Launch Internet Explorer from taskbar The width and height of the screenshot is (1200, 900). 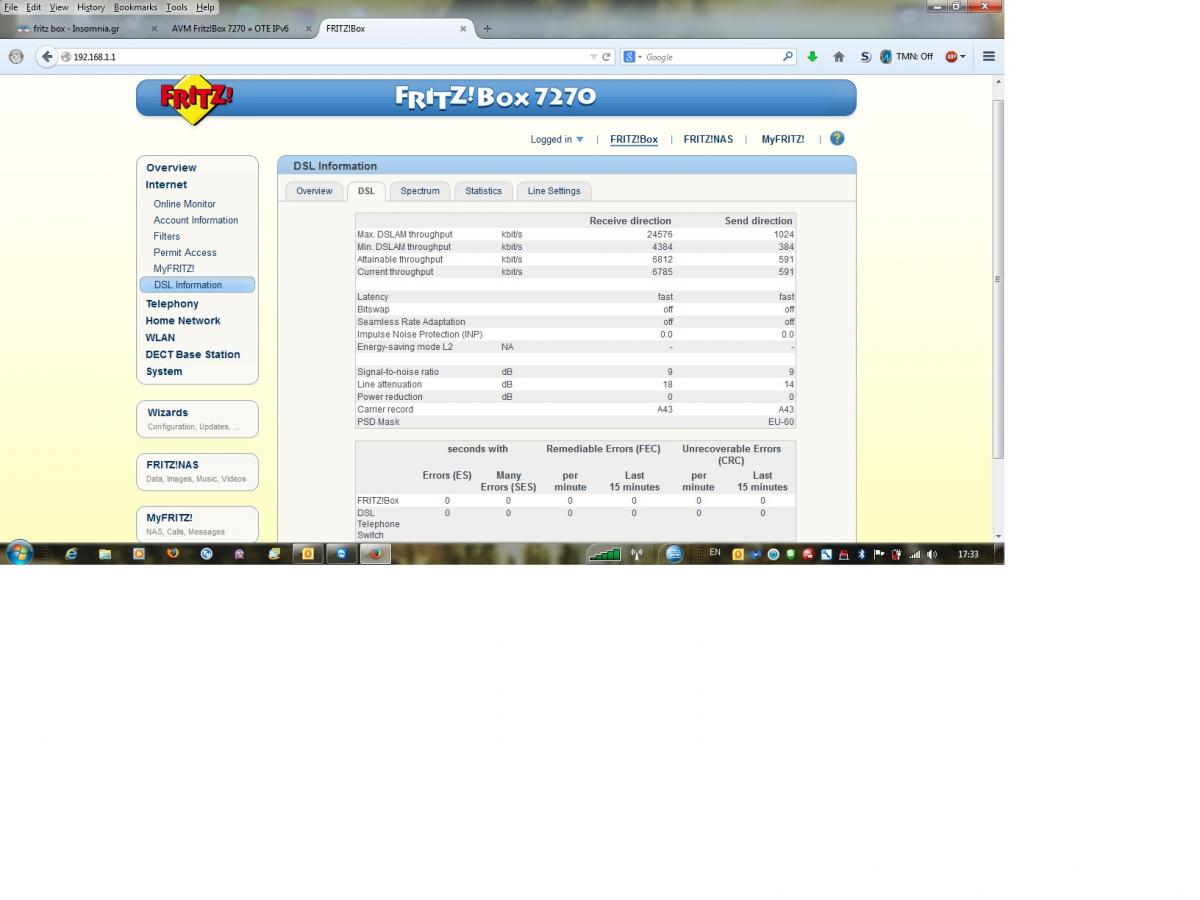pos(71,553)
